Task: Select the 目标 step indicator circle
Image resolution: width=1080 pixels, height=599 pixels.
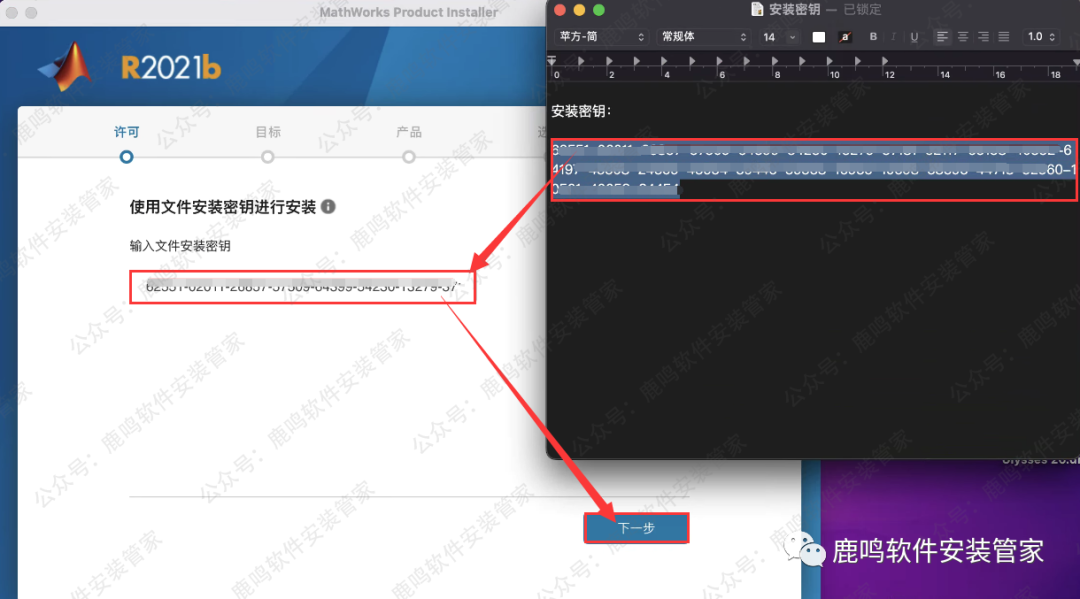Action: [267, 157]
